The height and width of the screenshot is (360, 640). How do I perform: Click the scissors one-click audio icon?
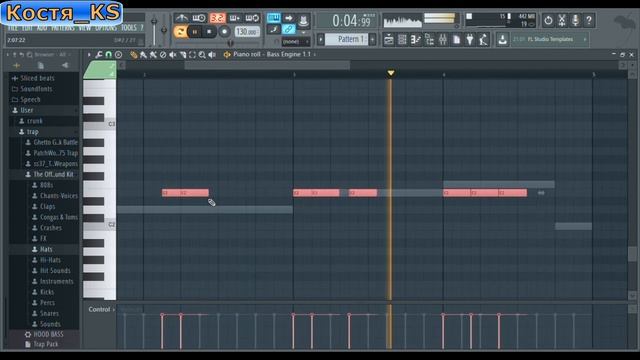[x=562, y=20]
